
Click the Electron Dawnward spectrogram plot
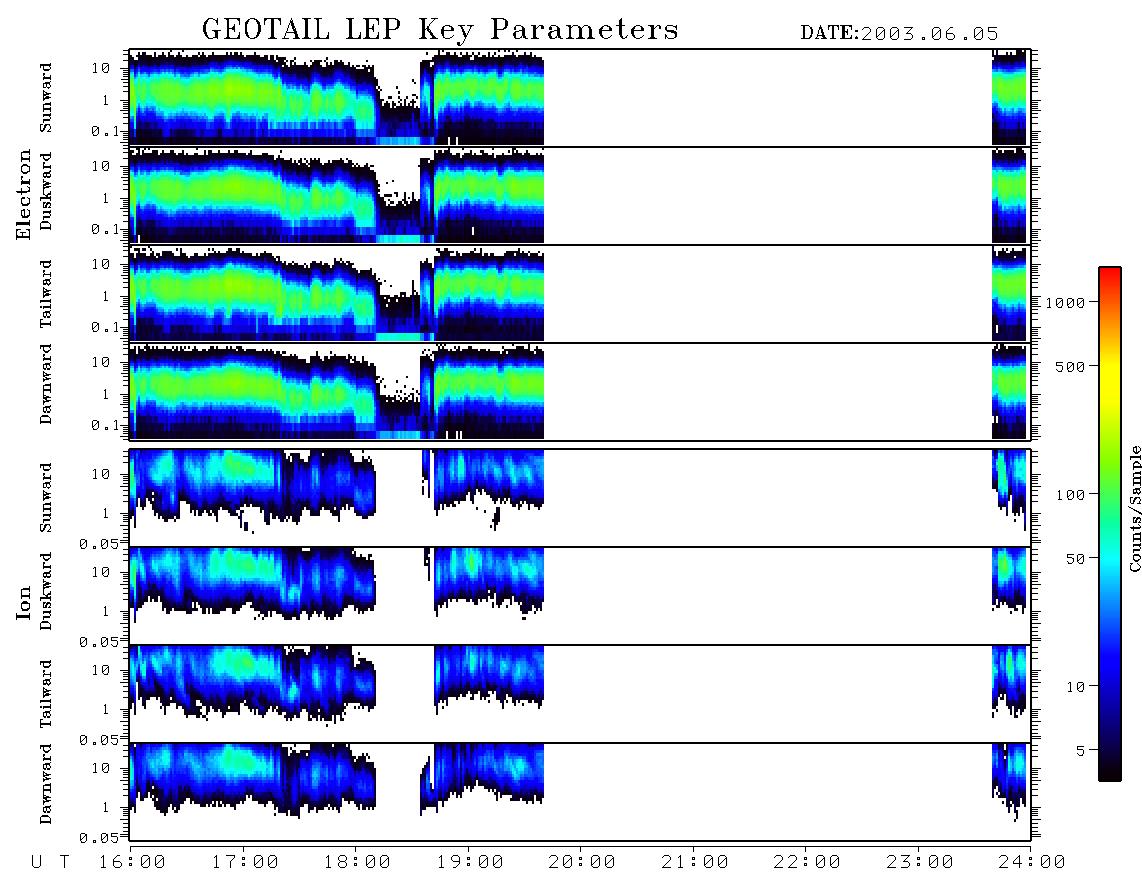[580, 392]
